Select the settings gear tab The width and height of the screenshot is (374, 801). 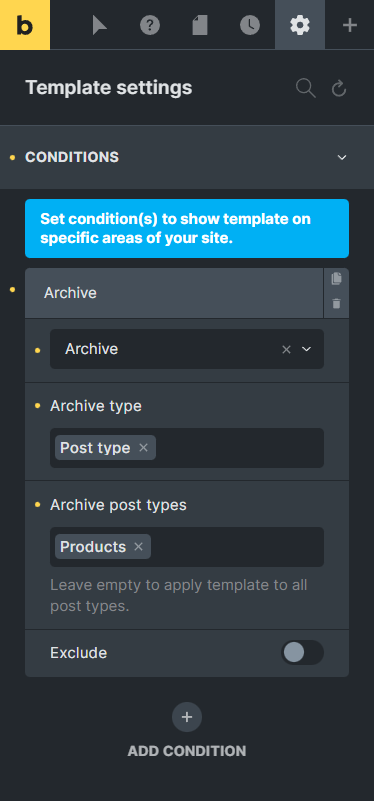pos(300,25)
